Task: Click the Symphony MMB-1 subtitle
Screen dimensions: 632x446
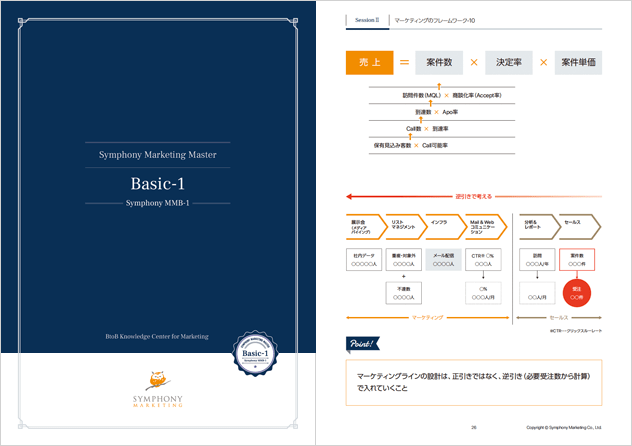Action: coord(158,203)
